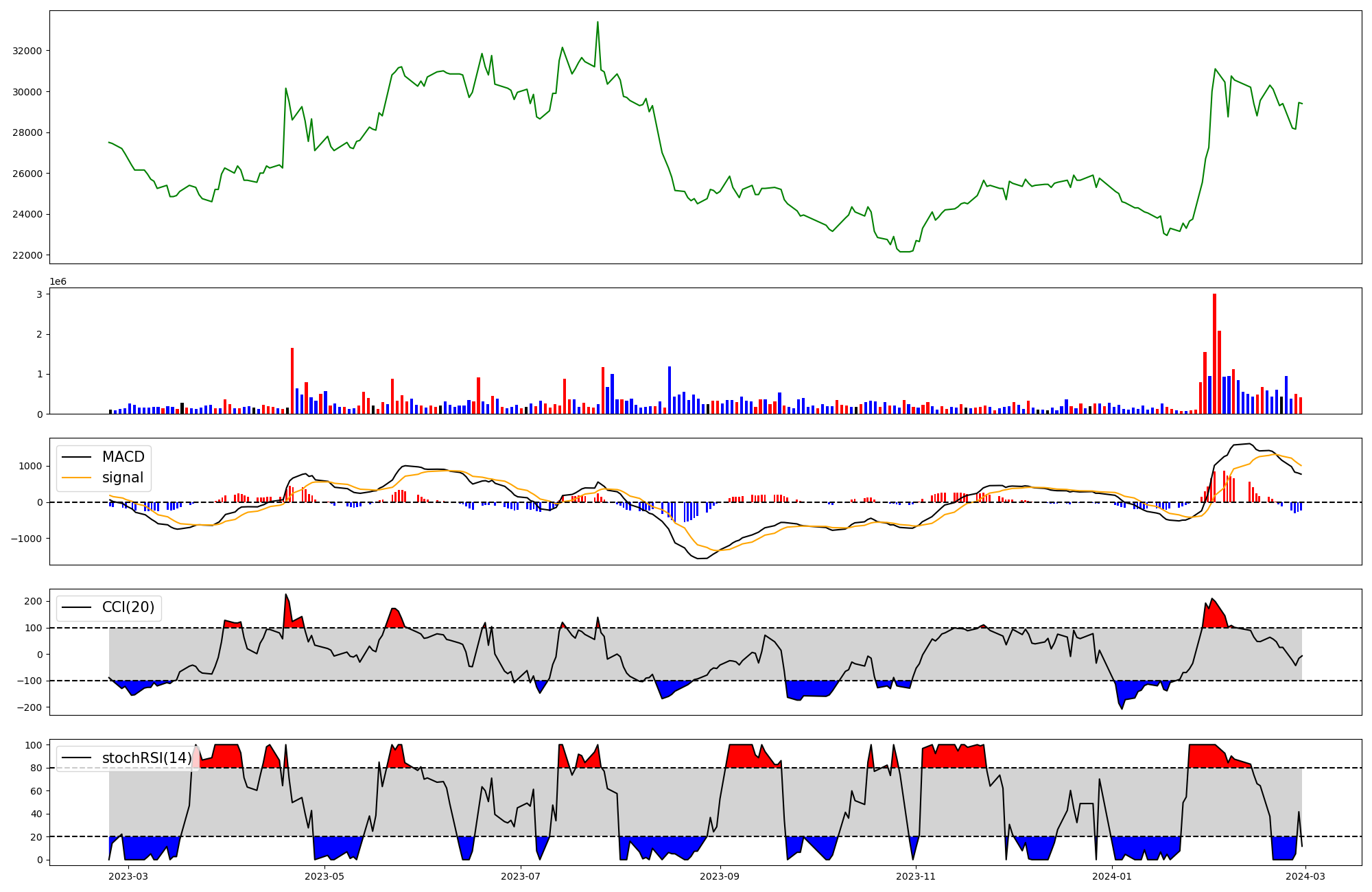The width and height of the screenshot is (1372, 892).
Task: Click the tallest blue volume bar
Action: (x=670, y=390)
